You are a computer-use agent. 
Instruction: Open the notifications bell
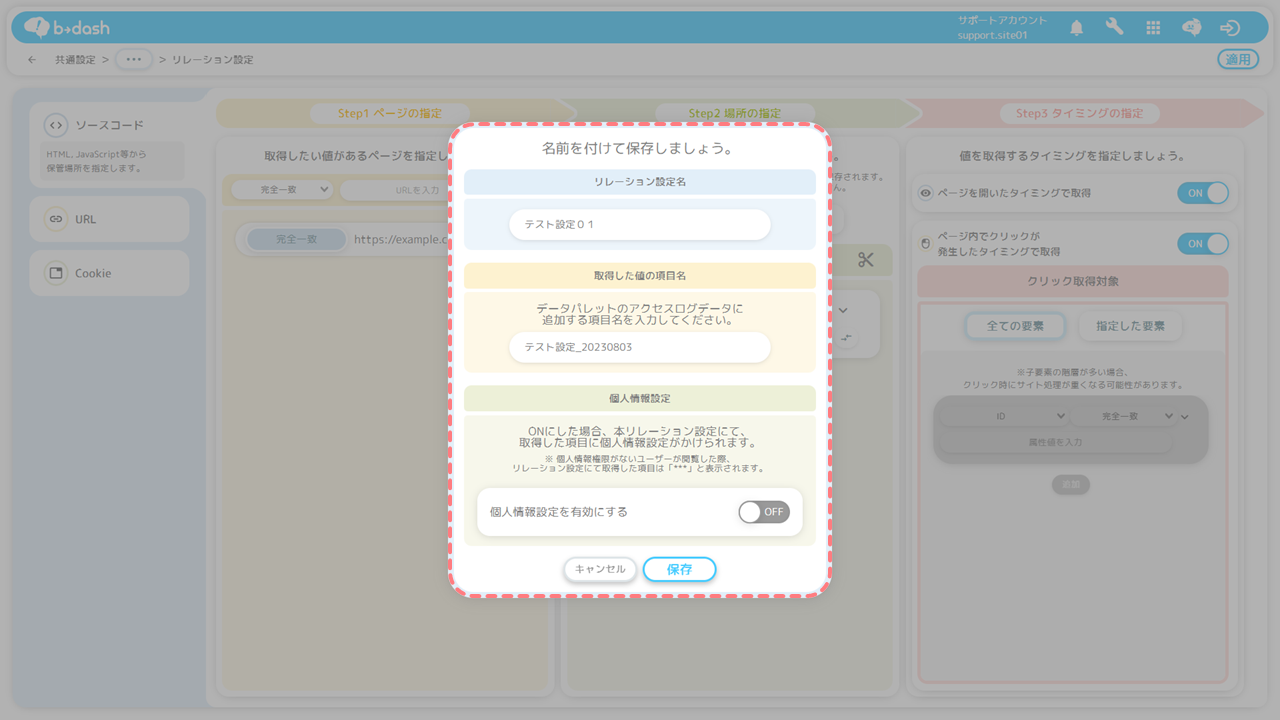pos(1076,28)
